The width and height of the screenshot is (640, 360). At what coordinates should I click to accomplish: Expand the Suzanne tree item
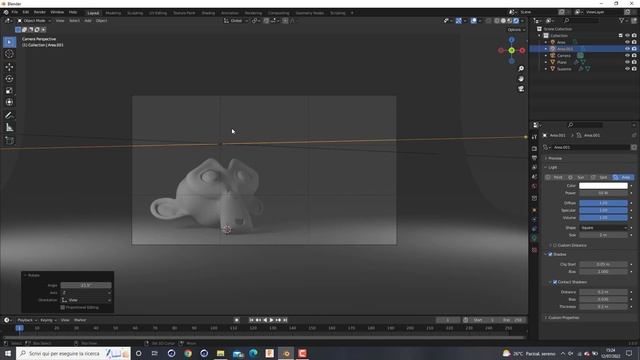coord(546,69)
